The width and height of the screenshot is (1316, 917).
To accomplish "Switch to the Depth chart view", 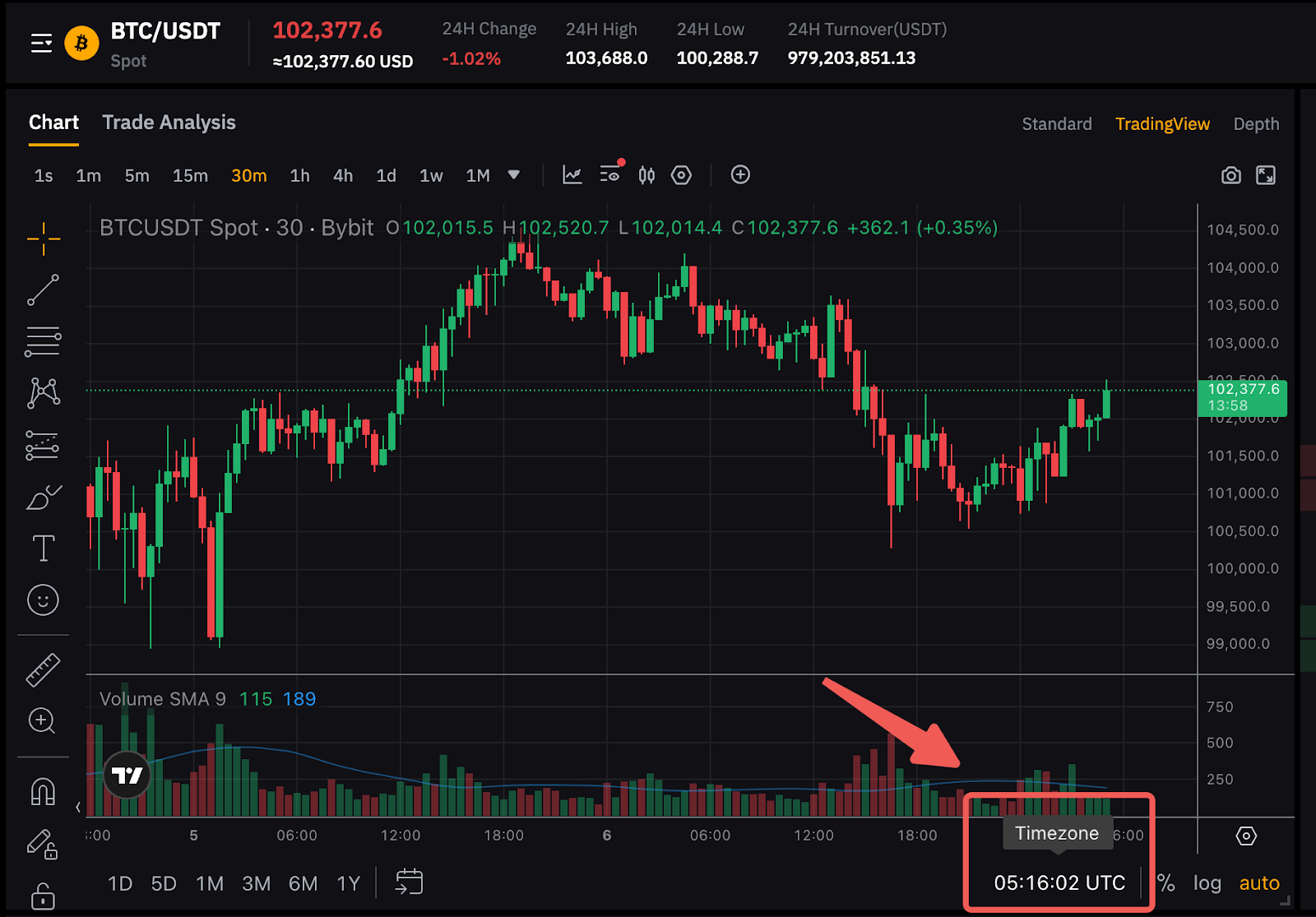I will coord(1255,124).
